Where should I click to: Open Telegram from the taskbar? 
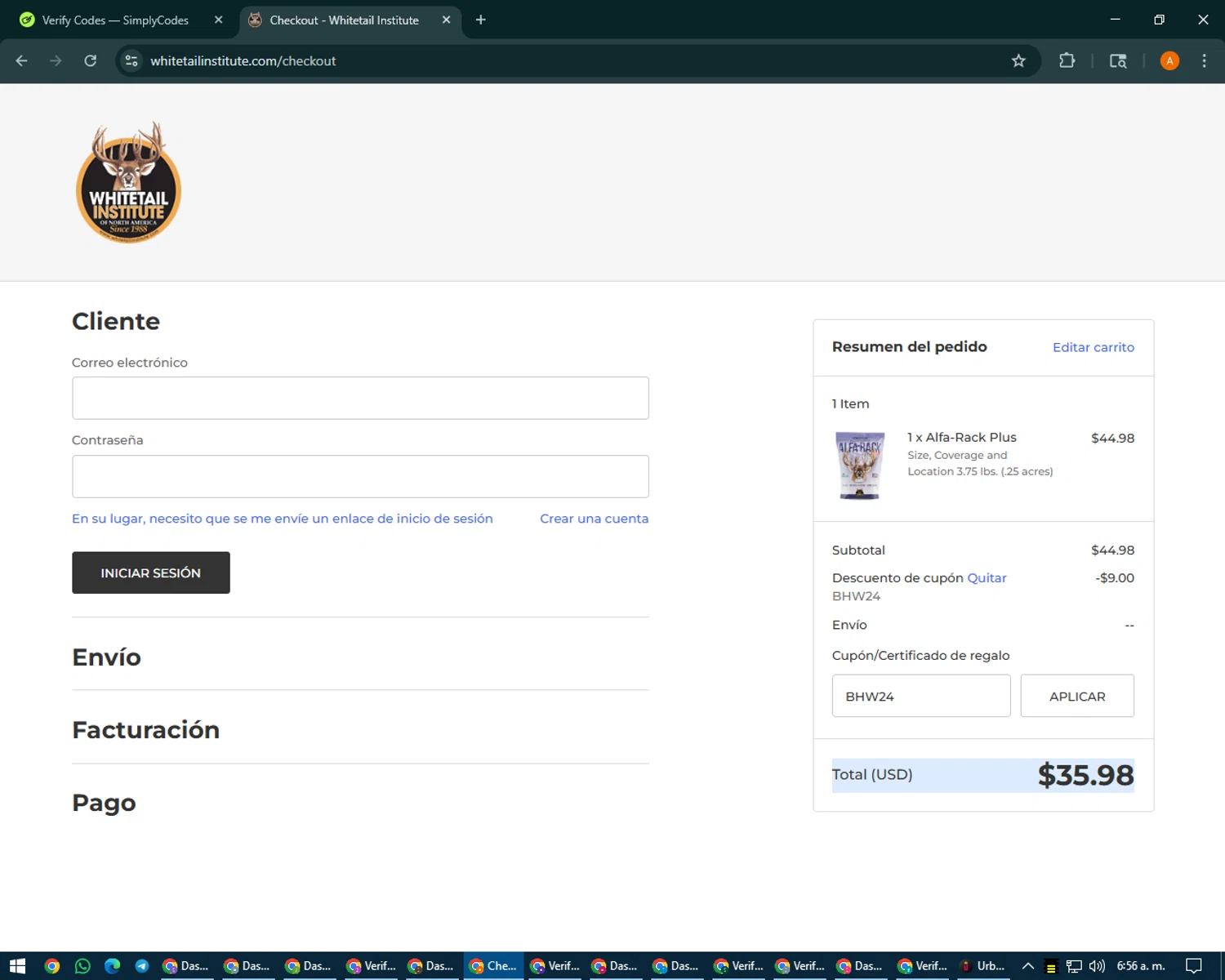[142, 966]
